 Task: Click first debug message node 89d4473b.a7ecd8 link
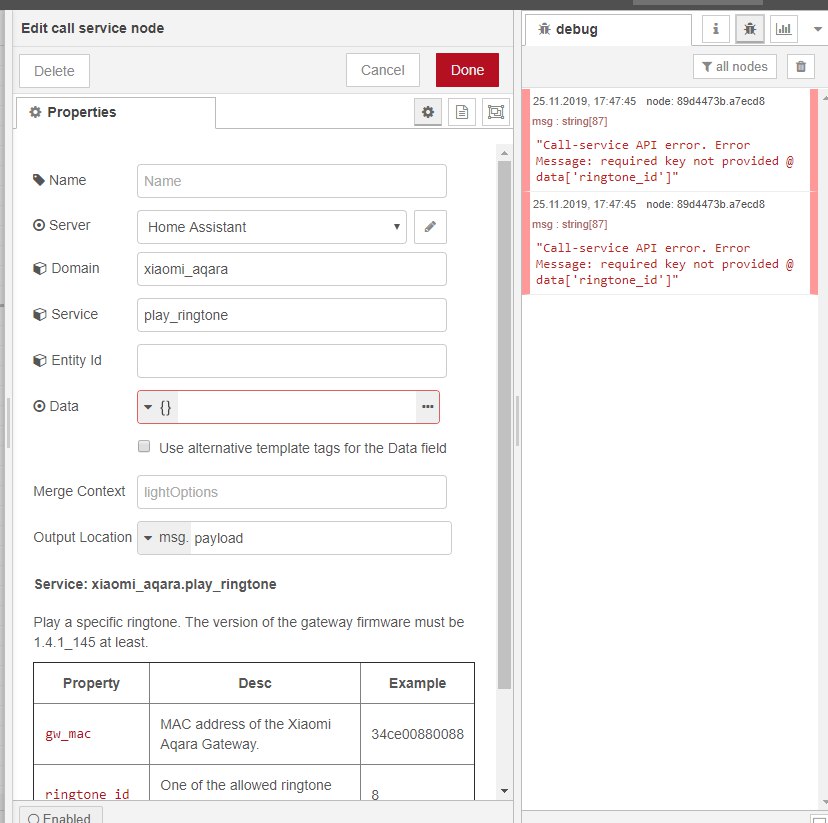(x=705, y=101)
